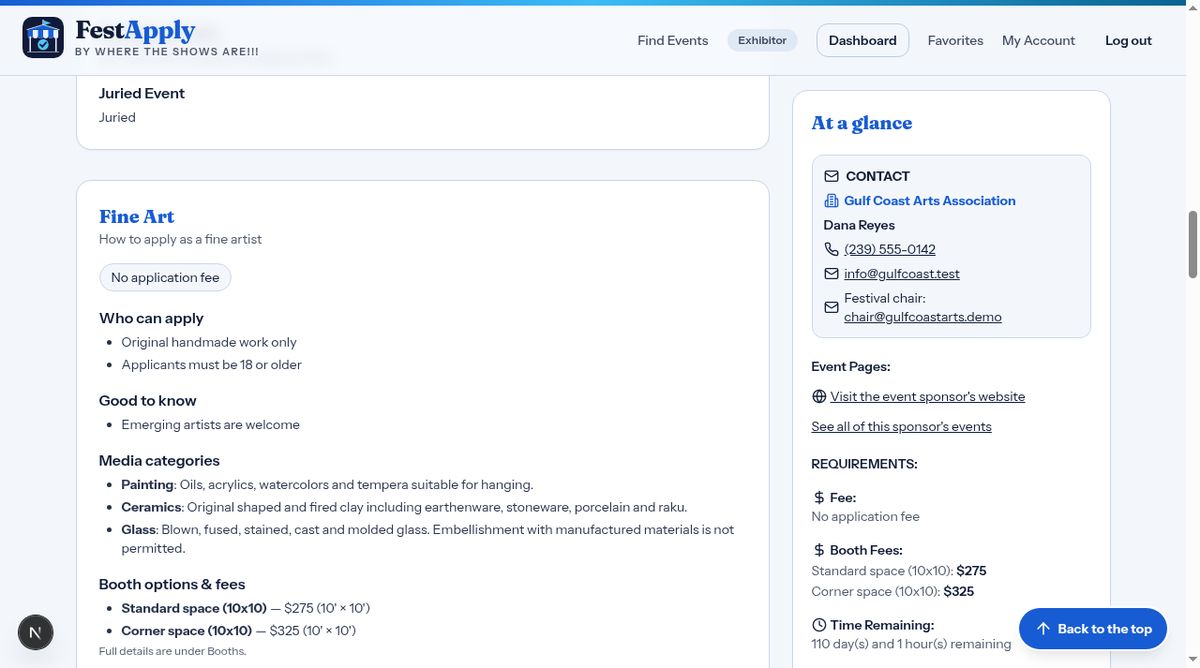This screenshot has width=1200, height=668.
Task: Click the Original handmade work only bullet
Action: [209, 342]
